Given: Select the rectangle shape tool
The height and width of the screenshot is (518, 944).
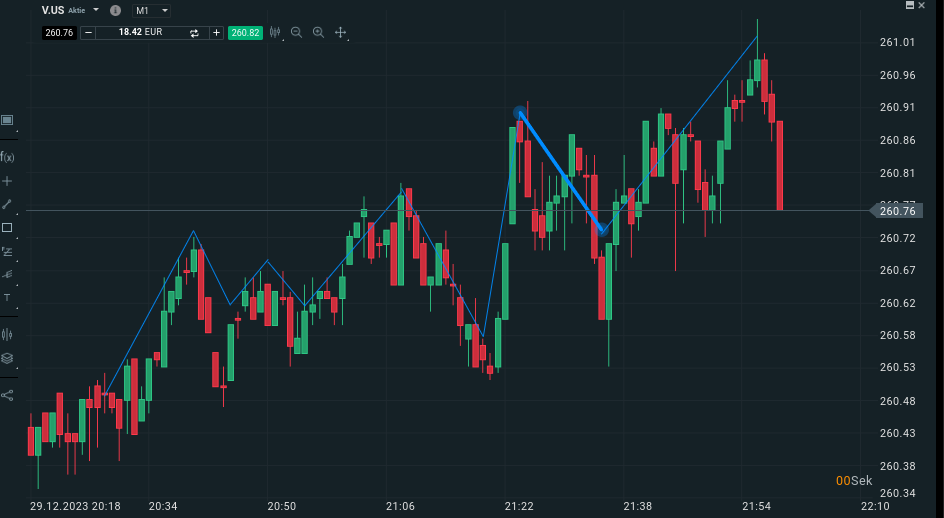Looking at the screenshot, I should (7, 228).
